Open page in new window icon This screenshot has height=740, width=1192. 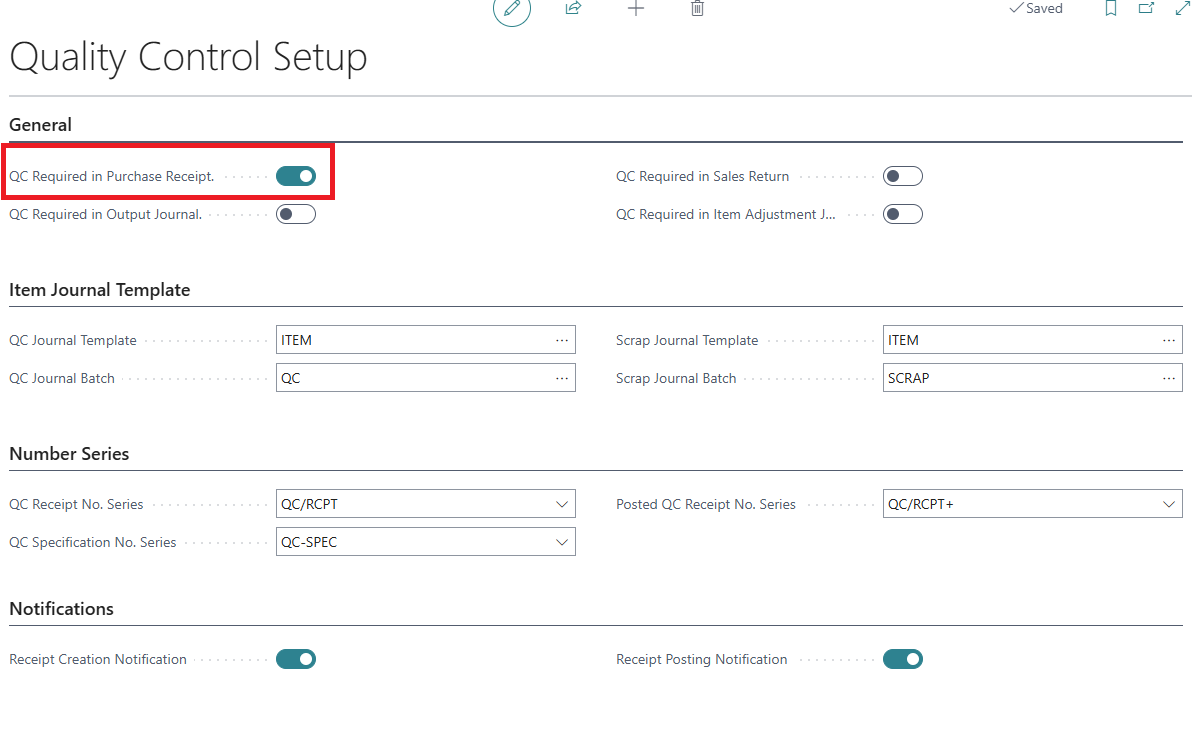[1146, 9]
